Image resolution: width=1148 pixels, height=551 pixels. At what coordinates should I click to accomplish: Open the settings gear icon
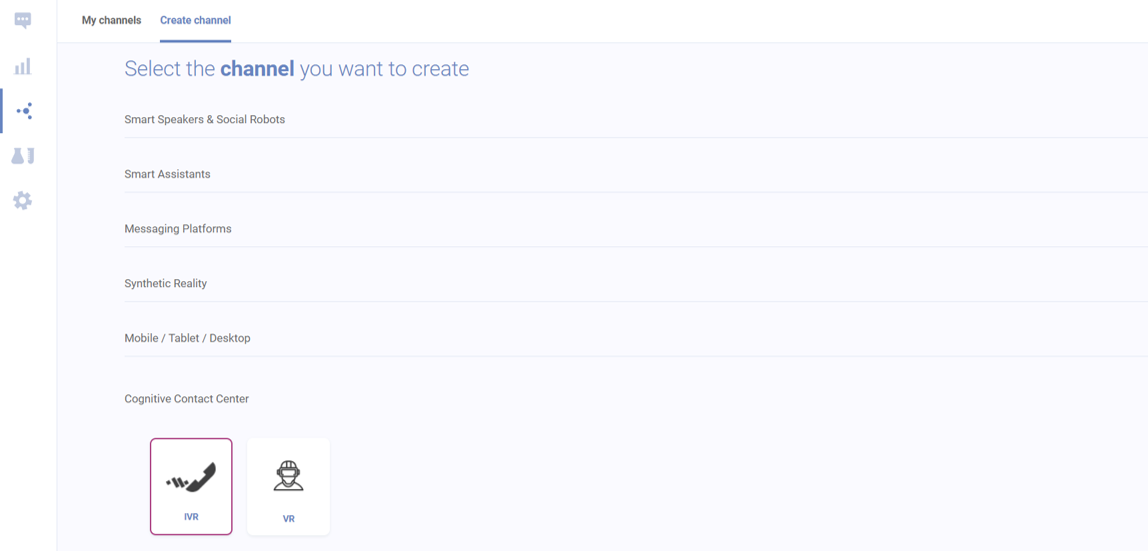23,200
